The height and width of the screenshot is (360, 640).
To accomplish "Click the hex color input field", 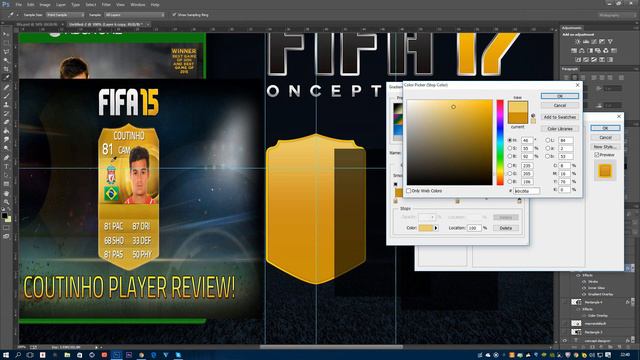I will pos(527,191).
